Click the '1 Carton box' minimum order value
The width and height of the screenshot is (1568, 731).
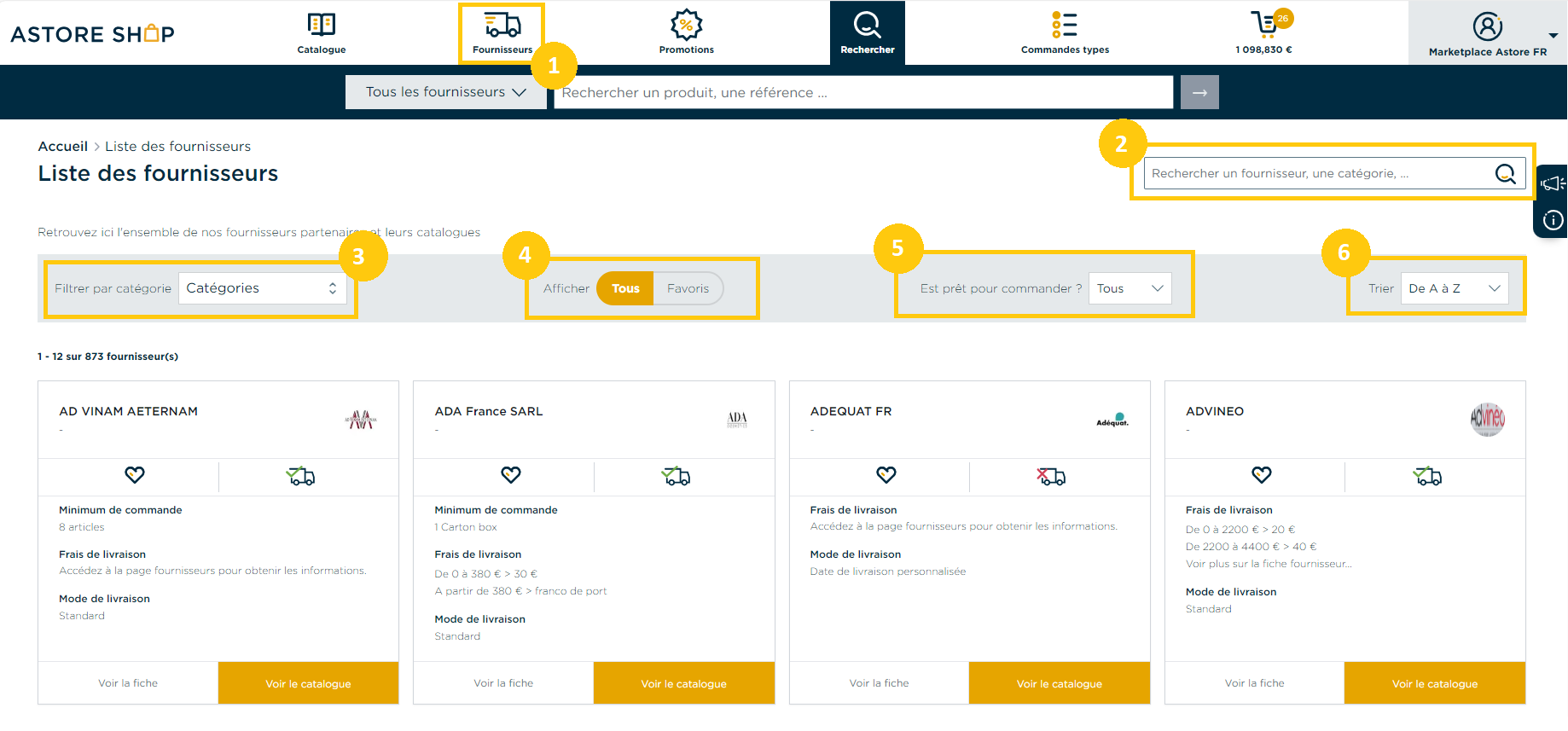[x=465, y=527]
